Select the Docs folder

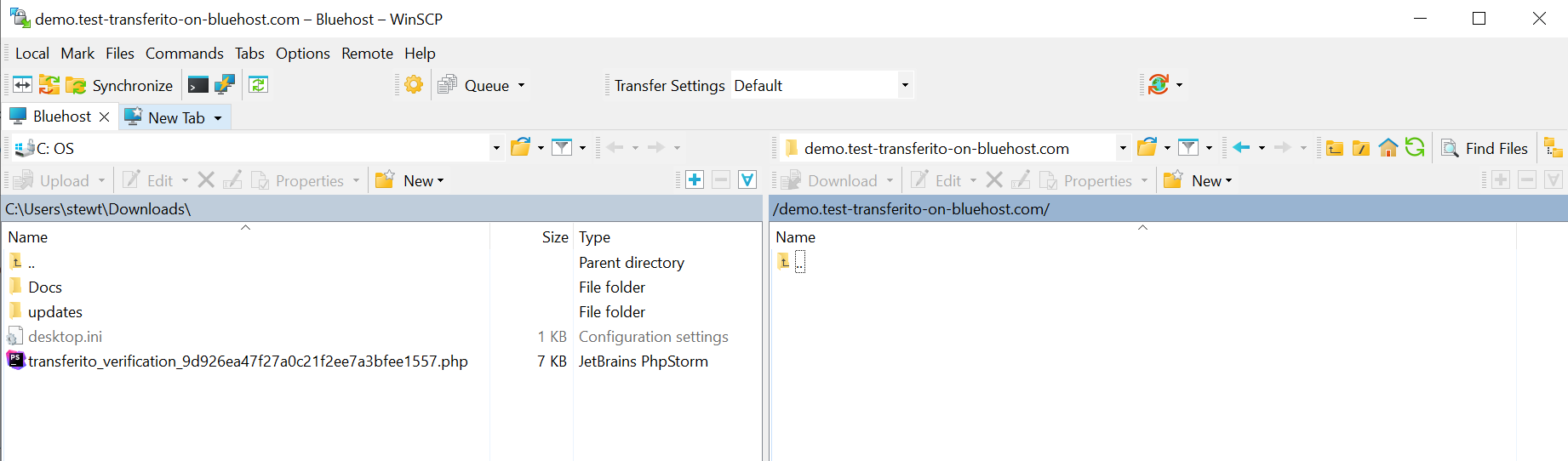coord(381,287)
